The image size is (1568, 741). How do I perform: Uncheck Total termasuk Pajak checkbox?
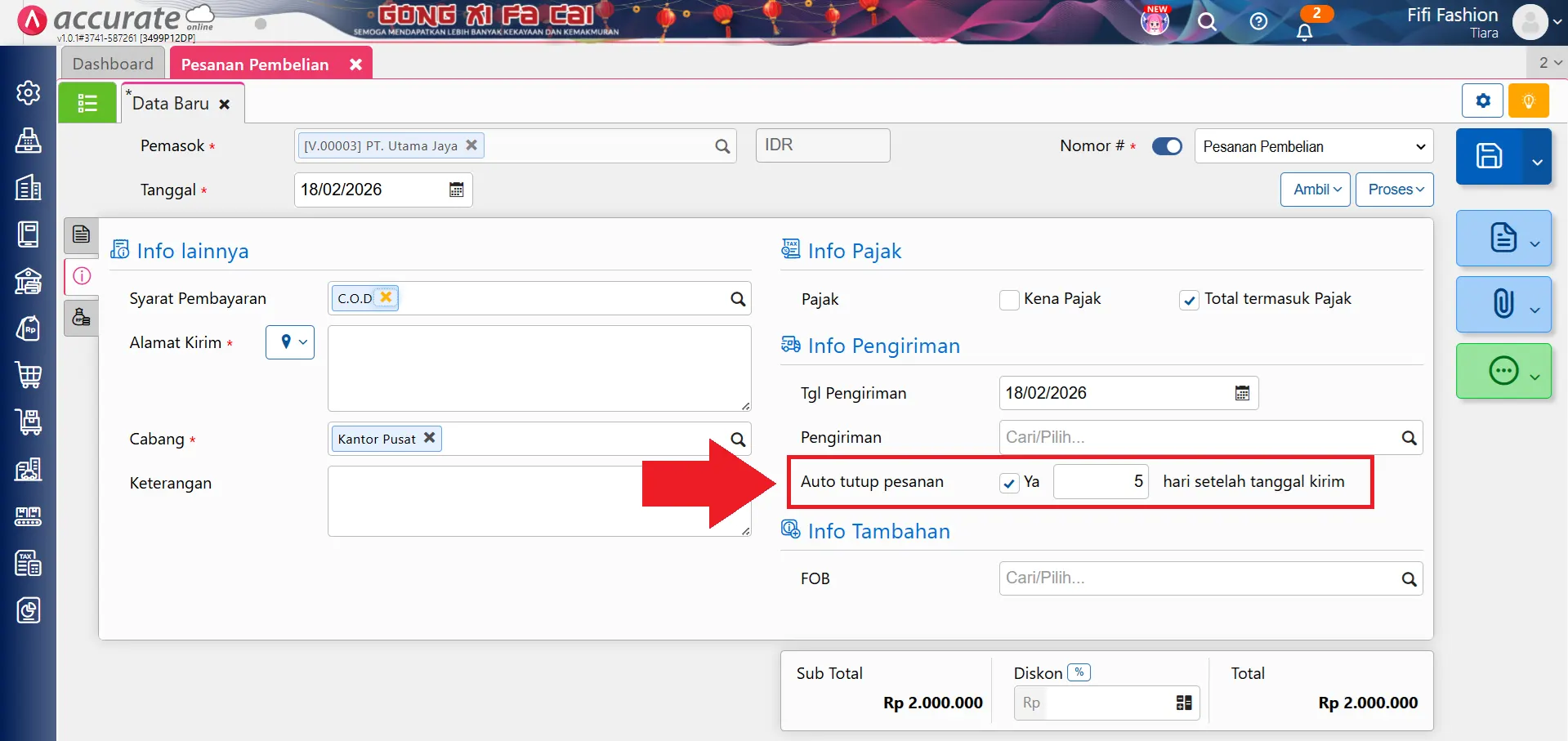[1189, 300]
